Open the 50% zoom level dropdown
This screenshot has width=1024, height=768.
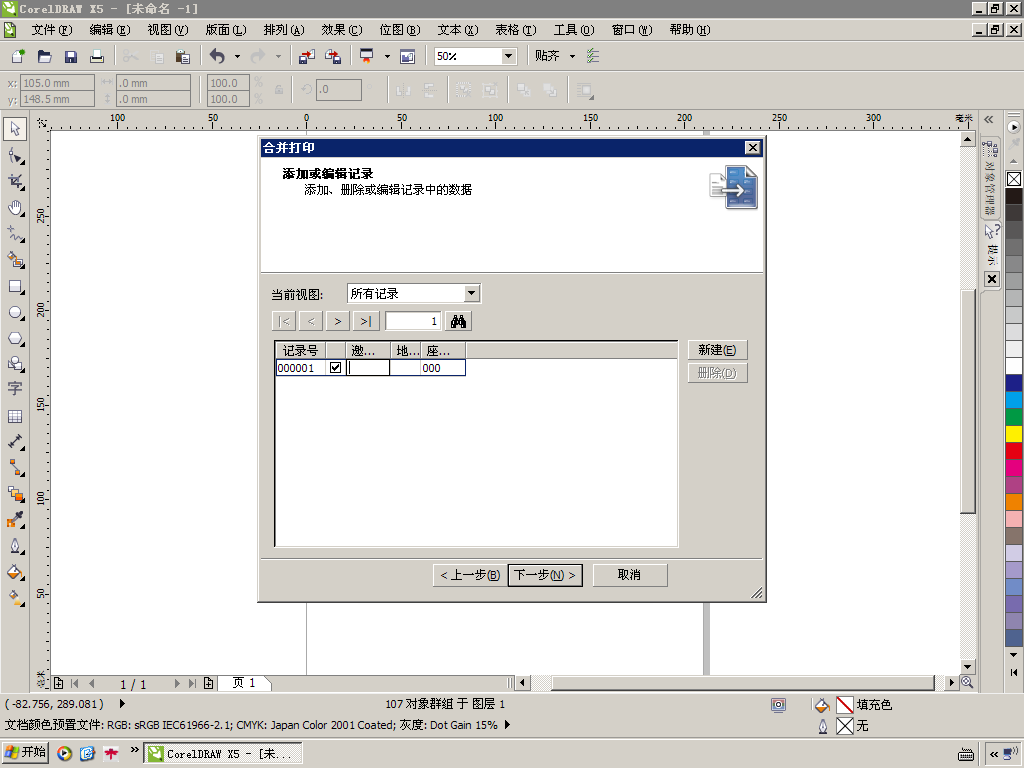click(x=509, y=56)
